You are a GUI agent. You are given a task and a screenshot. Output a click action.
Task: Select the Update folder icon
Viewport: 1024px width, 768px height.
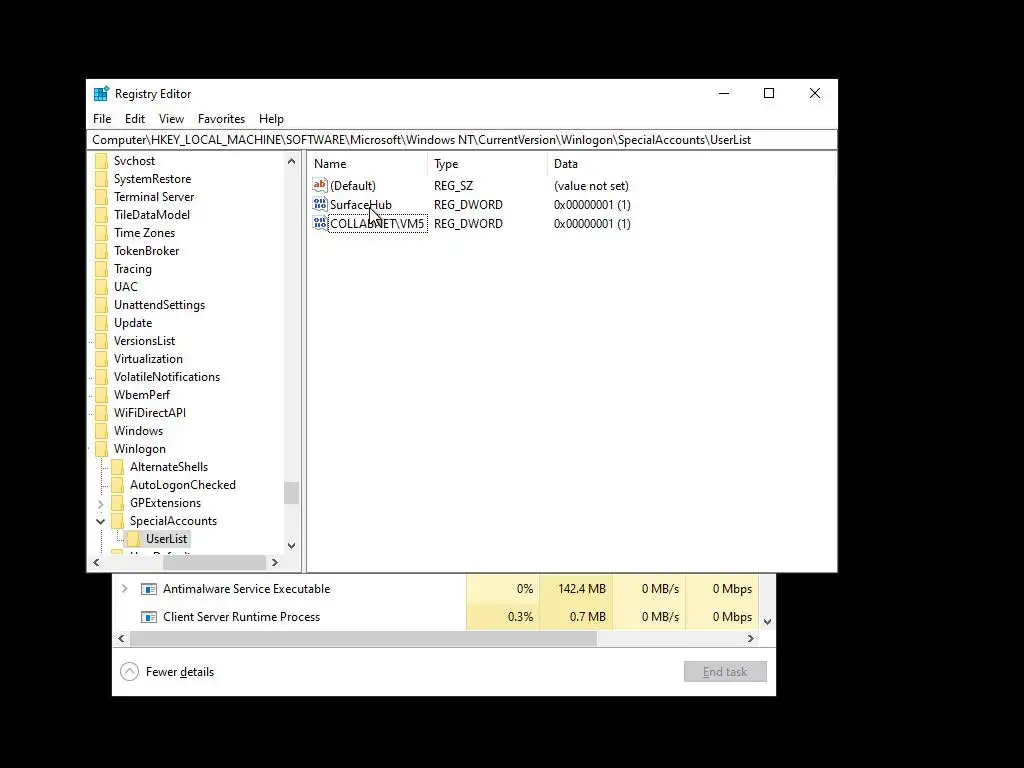pos(101,323)
